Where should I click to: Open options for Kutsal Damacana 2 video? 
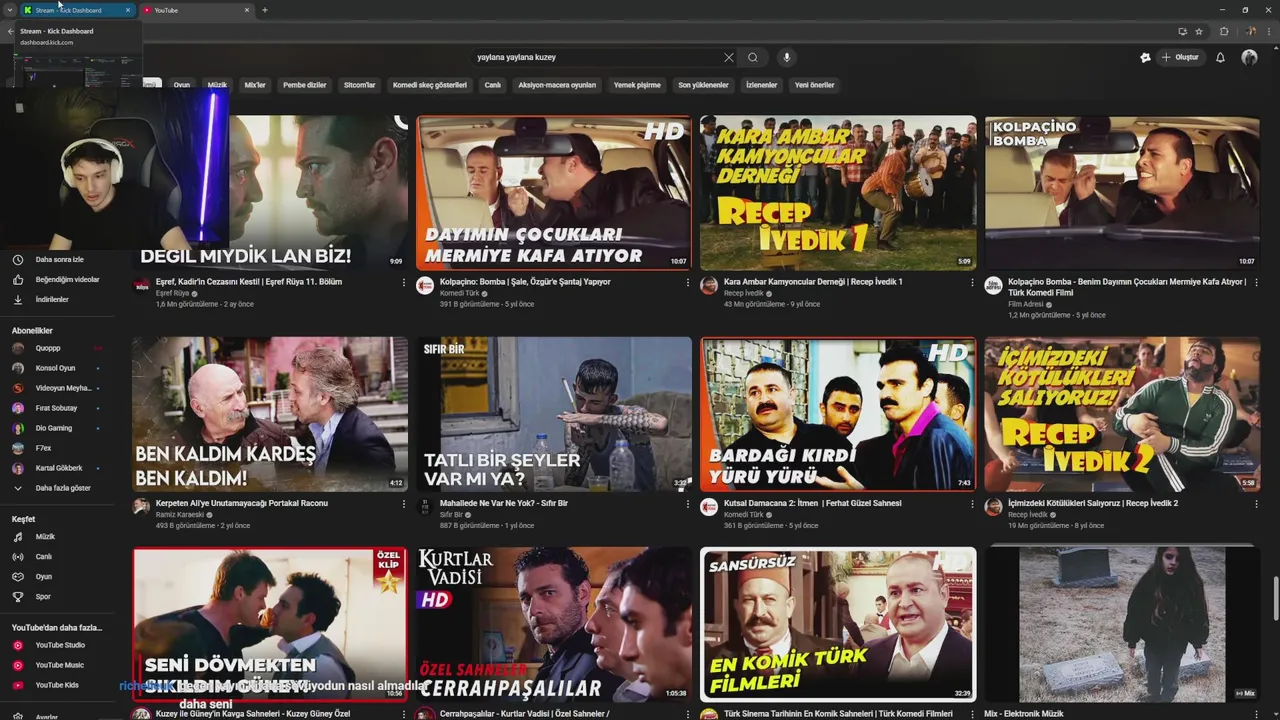972,504
